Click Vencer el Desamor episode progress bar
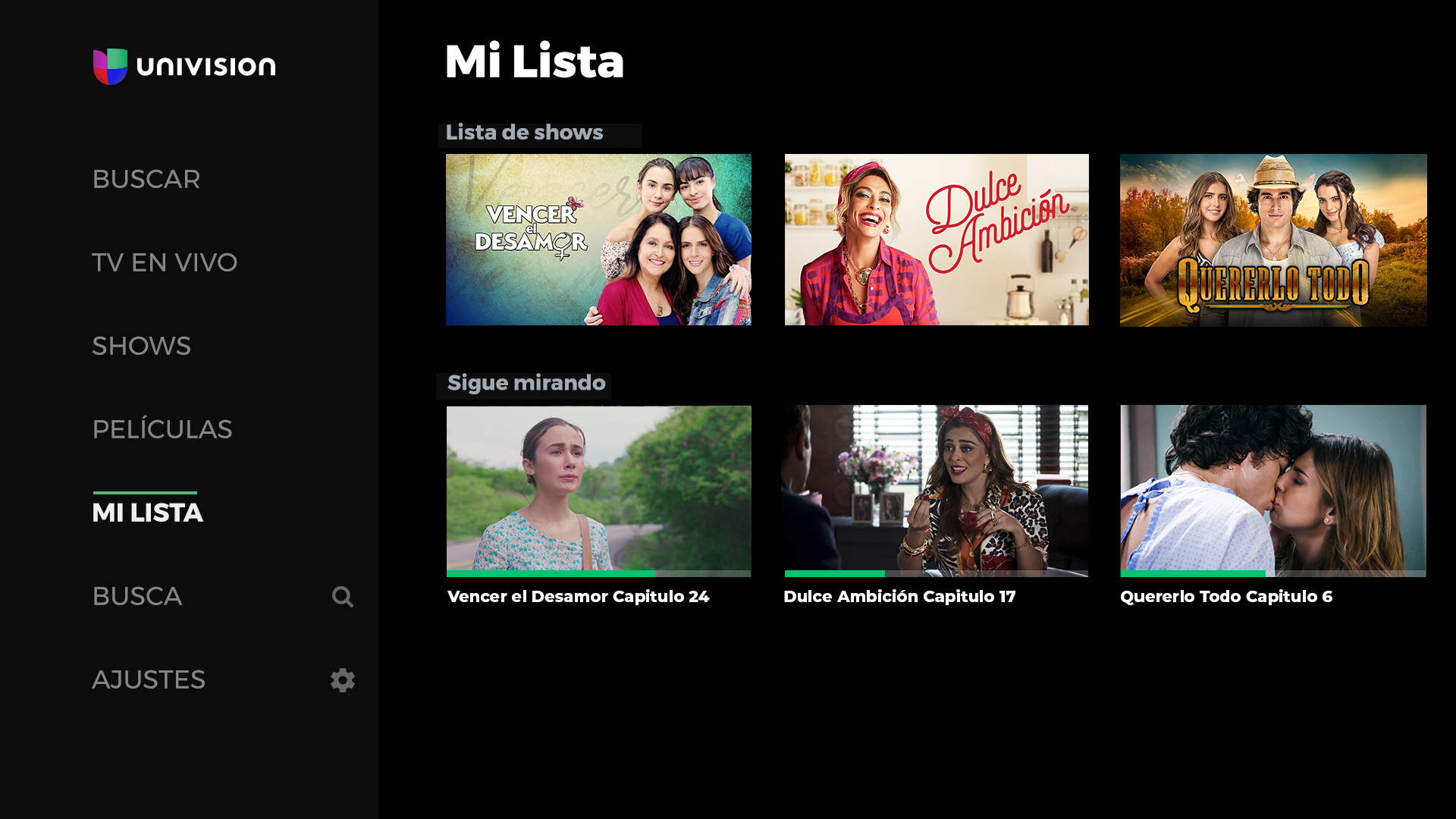 (x=598, y=573)
